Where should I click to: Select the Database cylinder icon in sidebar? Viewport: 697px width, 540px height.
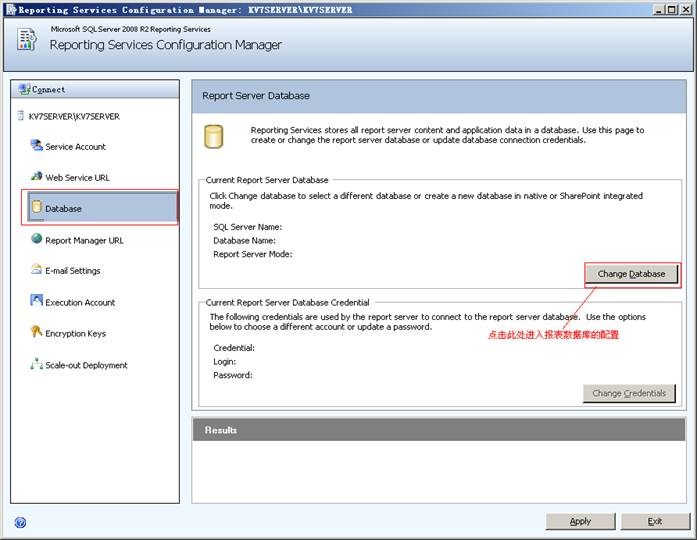[x=37, y=208]
